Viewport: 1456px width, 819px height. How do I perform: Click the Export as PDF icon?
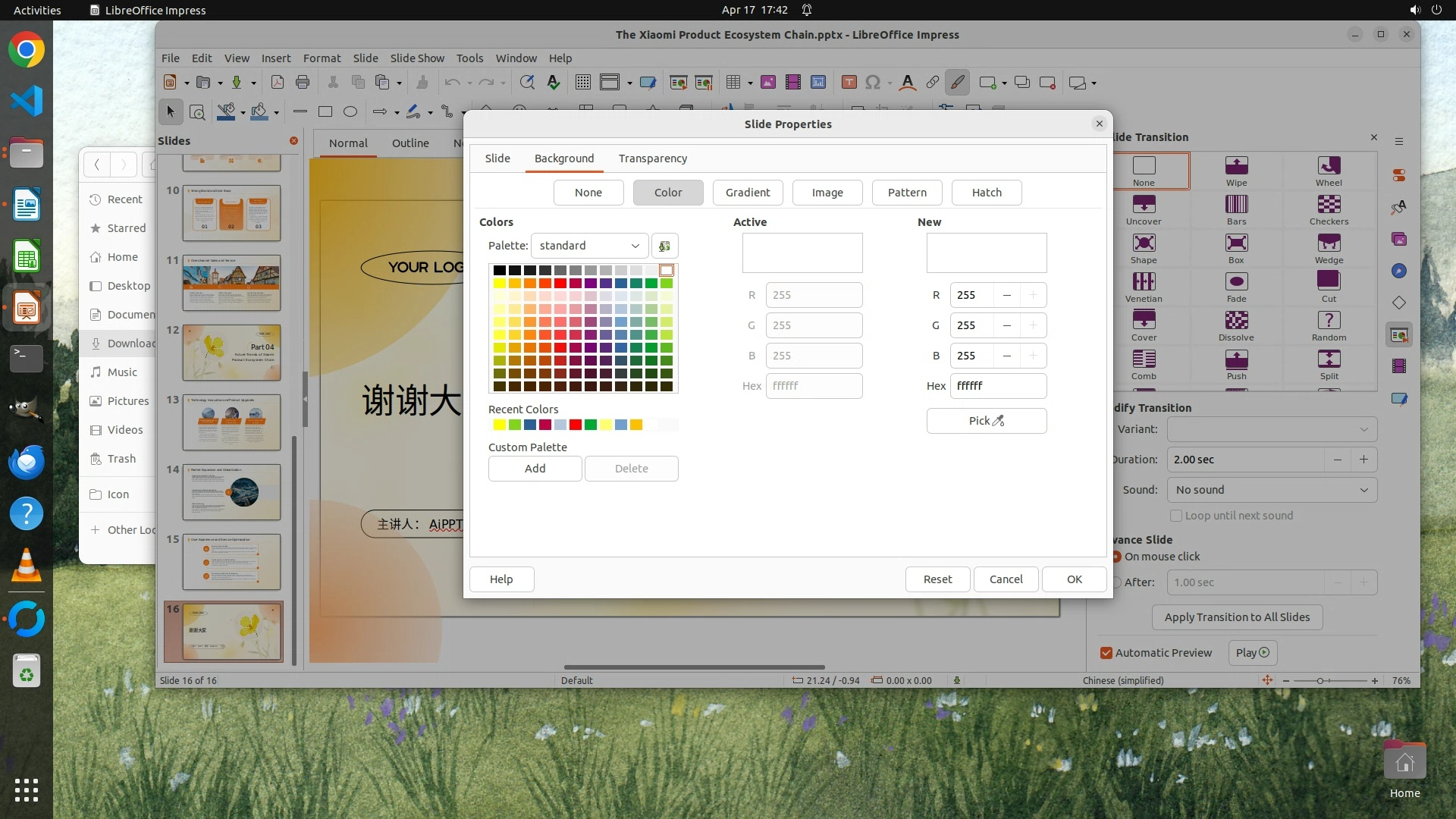tap(277, 83)
